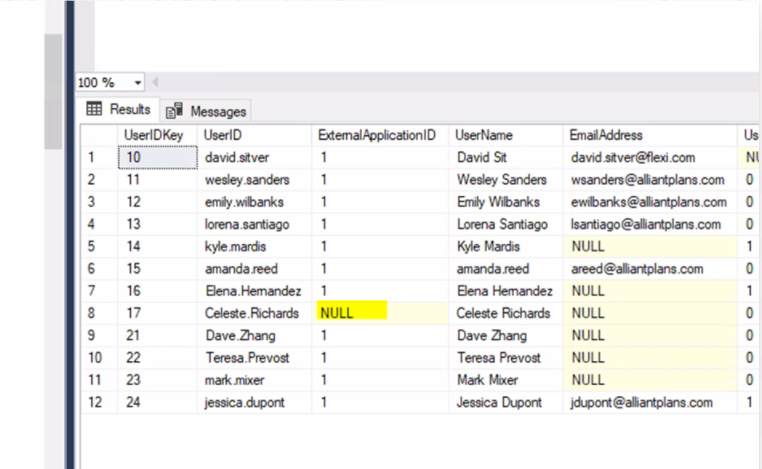Click the jdupont@alliantplans.com email cell

(x=650, y=402)
